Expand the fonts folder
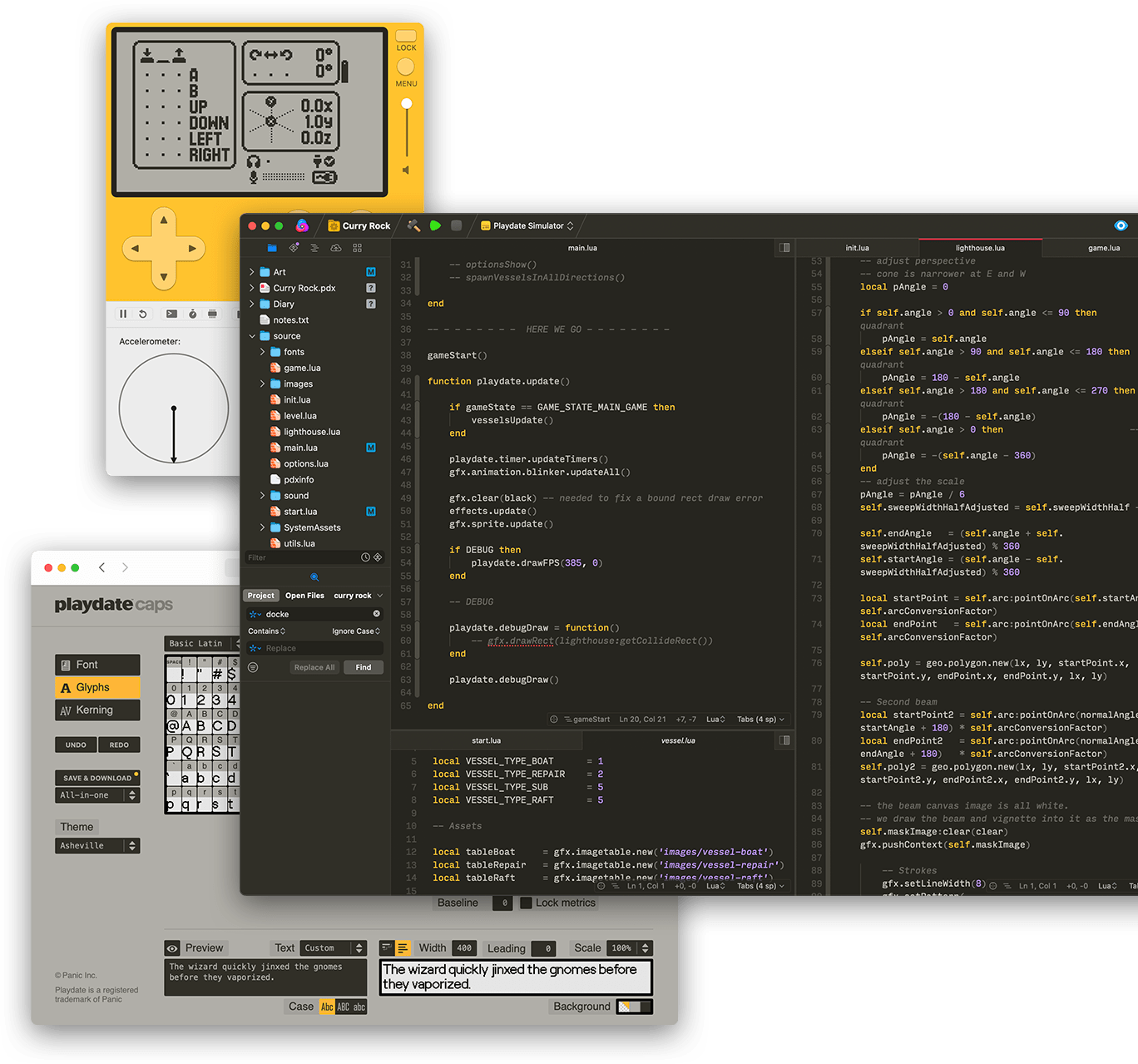The image size is (1138, 1064). [x=263, y=352]
